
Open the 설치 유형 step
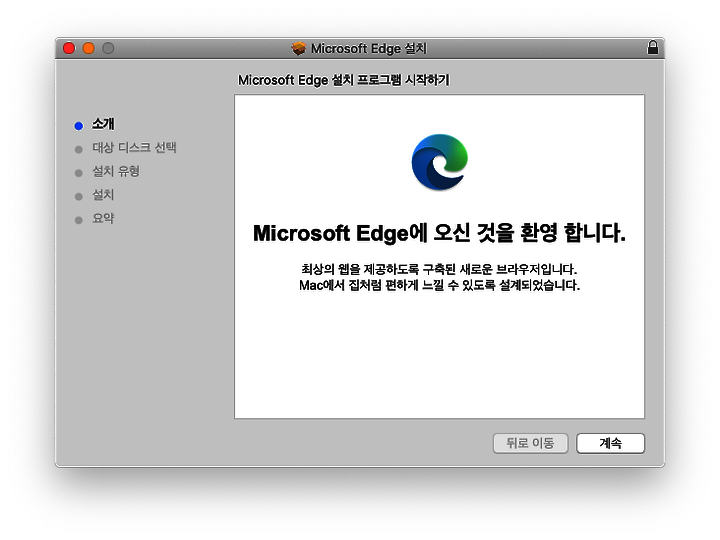point(116,171)
